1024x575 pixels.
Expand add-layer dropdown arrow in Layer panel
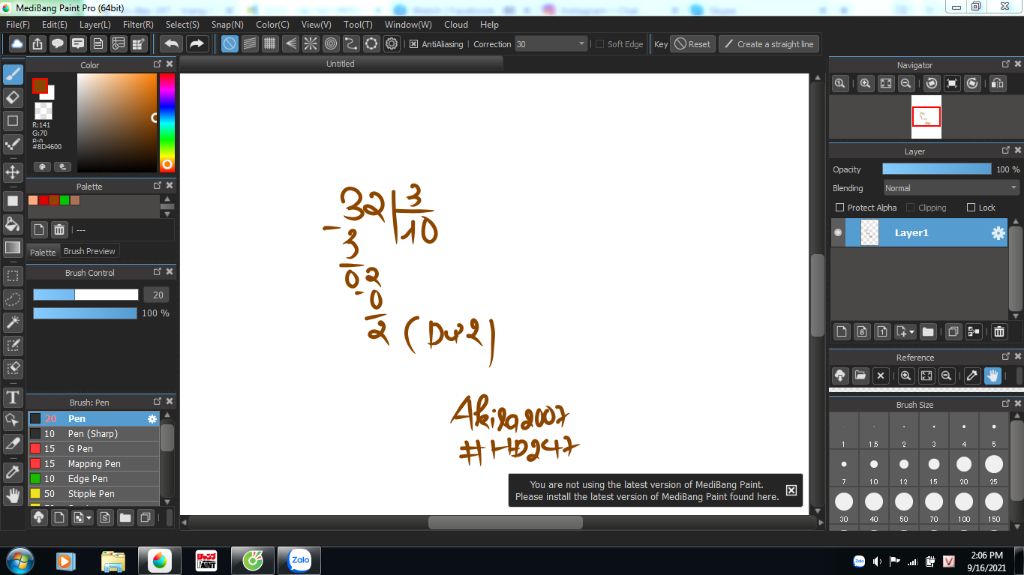tap(912, 332)
